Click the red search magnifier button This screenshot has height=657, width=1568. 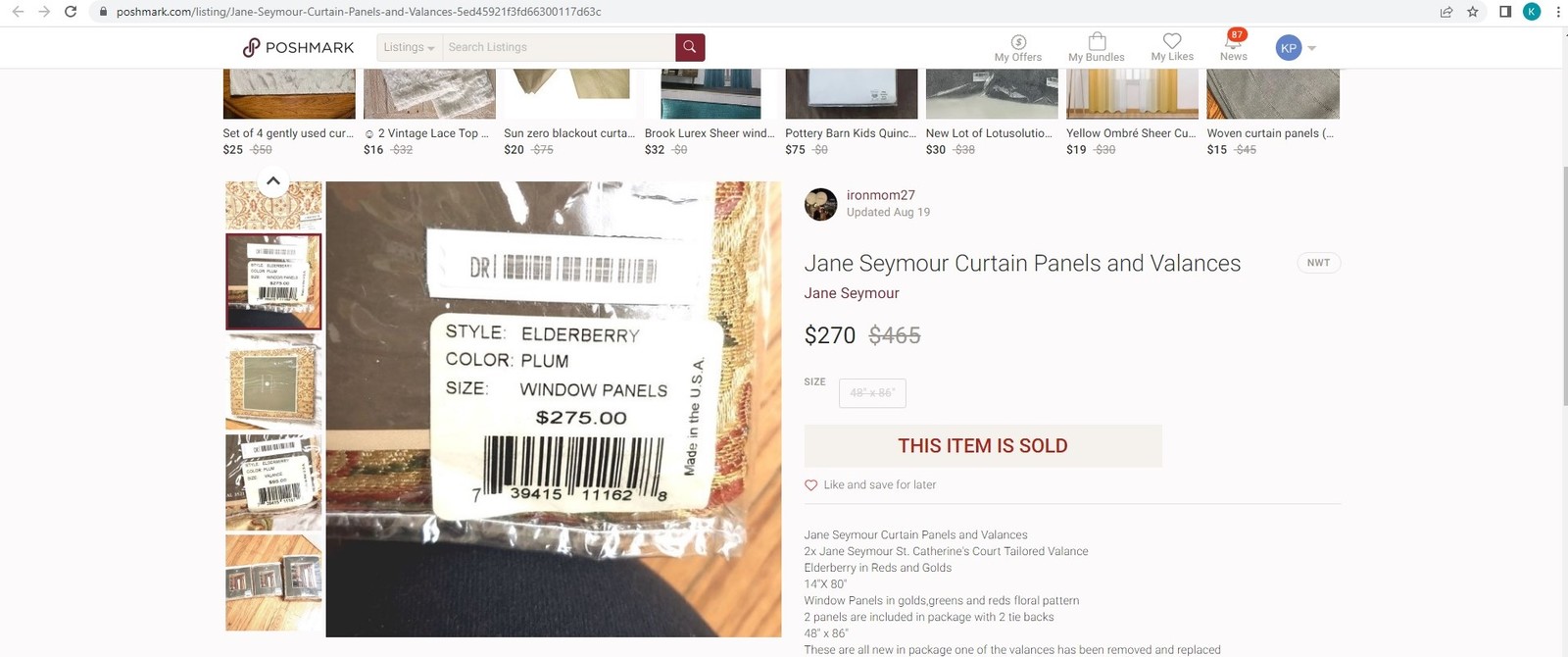click(x=690, y=47)
